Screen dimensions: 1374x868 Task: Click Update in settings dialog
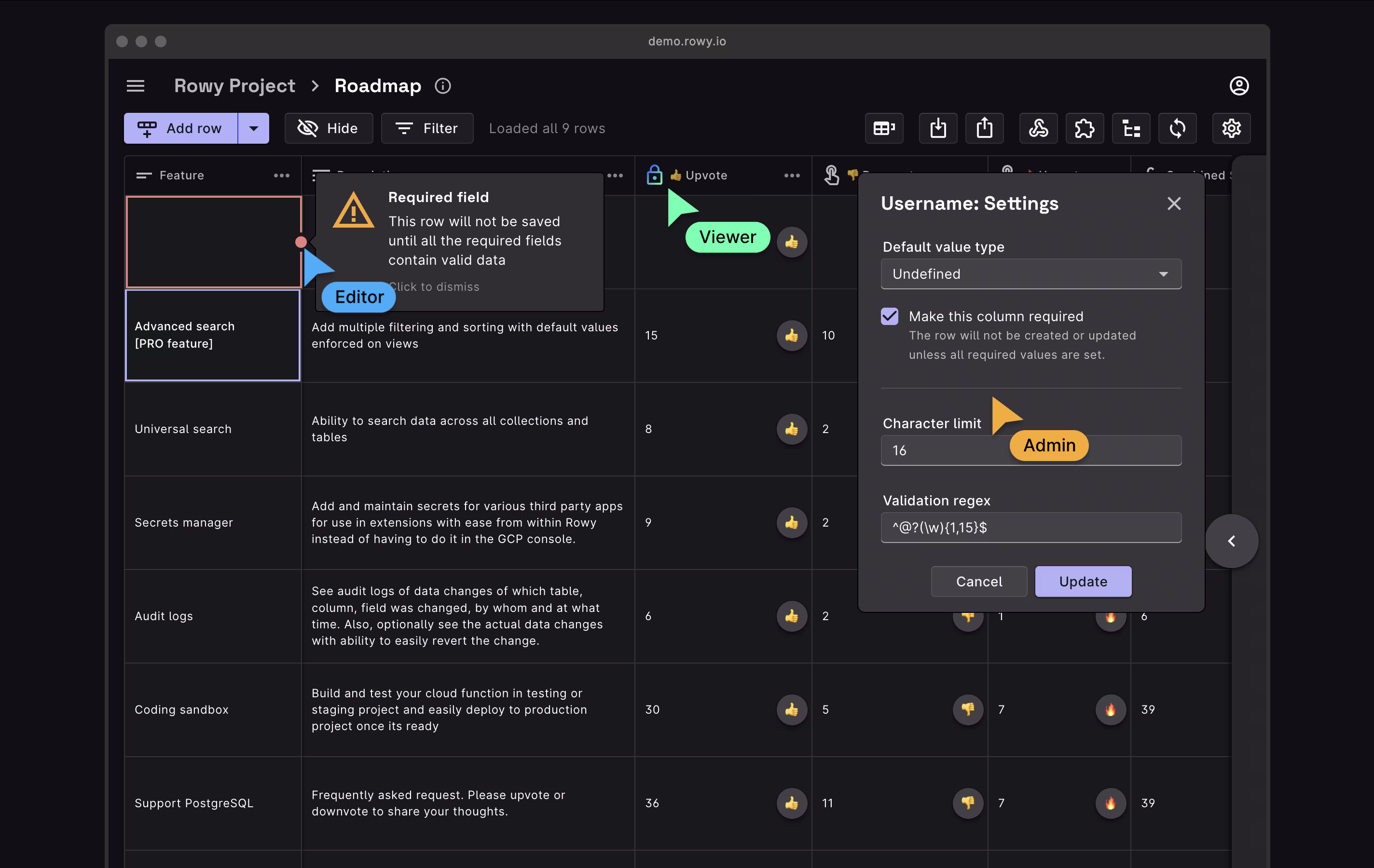(x=1083, y=582)
